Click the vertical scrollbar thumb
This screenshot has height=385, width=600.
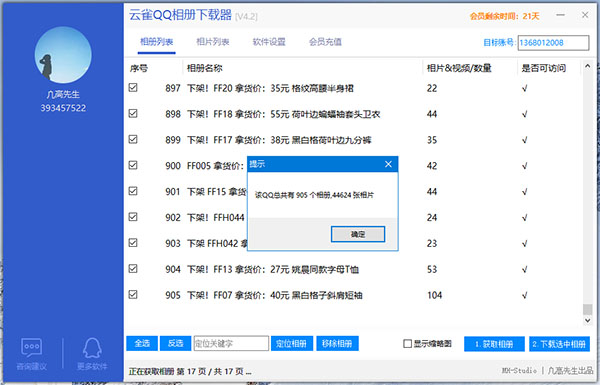click(x=587, y=309)
